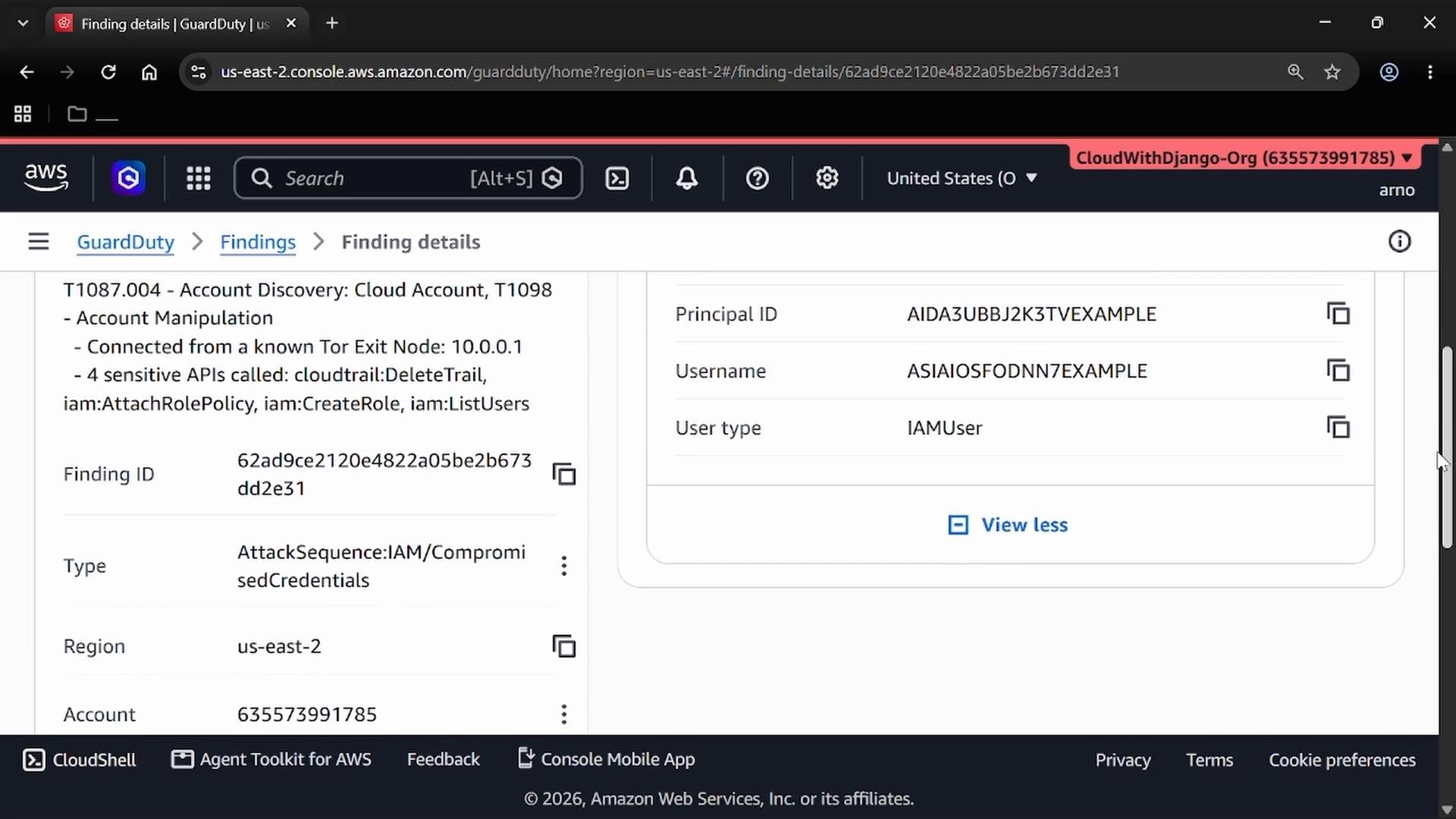
Task: Open the Console Mobile App link
Action: (x=606, y=759)
